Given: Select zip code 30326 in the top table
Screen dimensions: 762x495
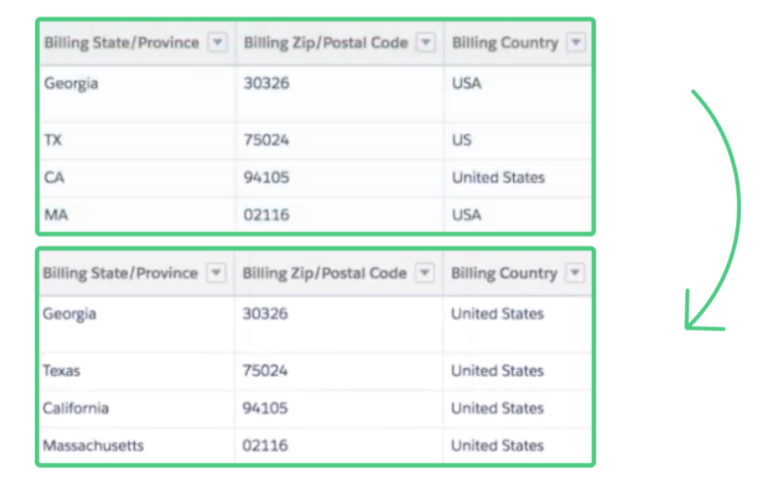Looking at the screenshot, I should point(266,83).
